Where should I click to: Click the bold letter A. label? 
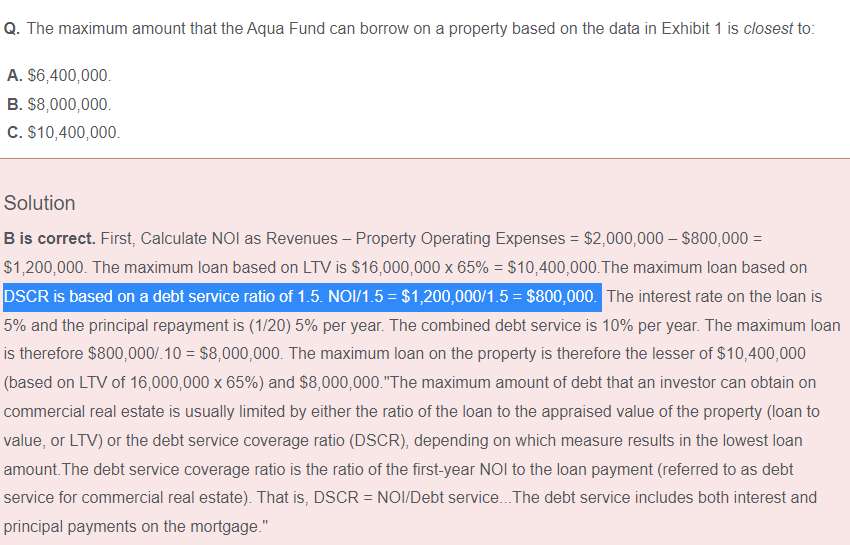15,75
